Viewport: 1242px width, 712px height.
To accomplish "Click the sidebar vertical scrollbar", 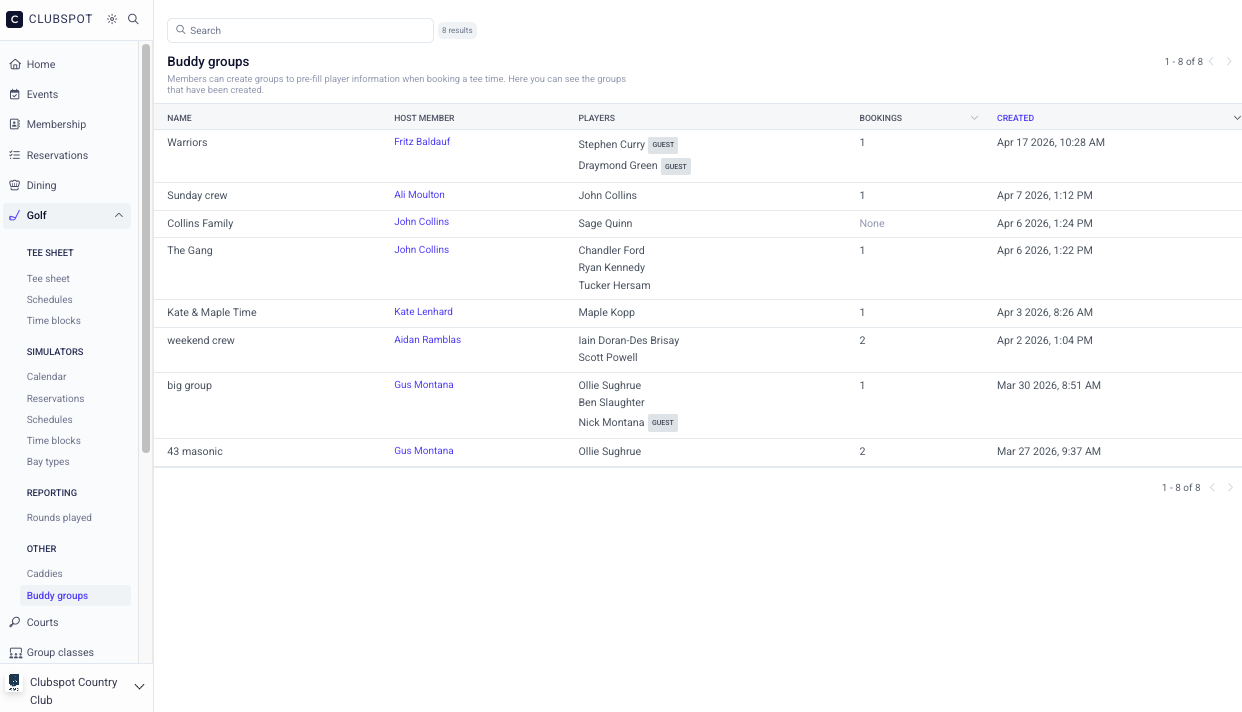I will 146,250.
